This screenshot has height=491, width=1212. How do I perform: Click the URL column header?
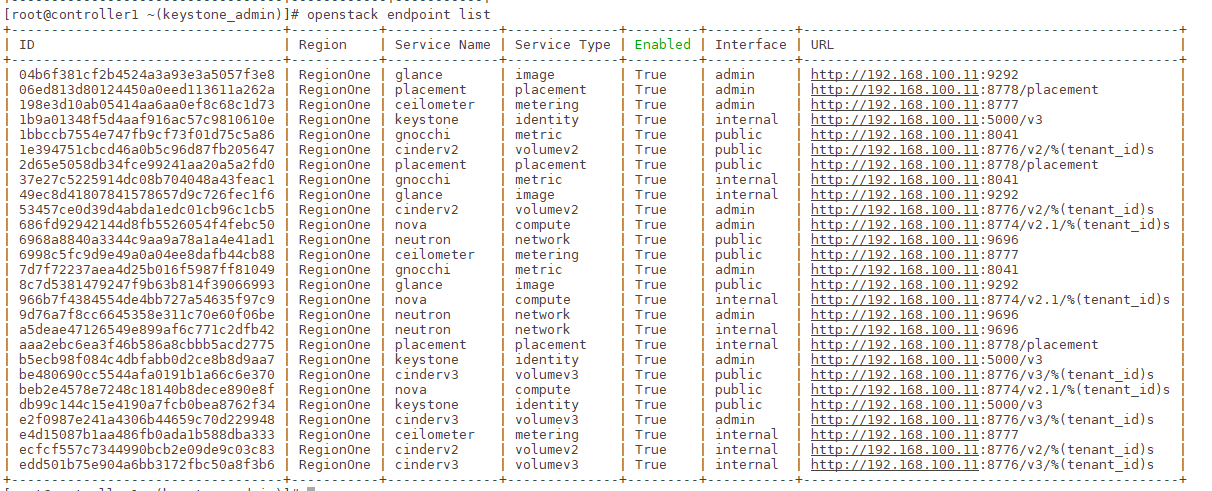pyautogui.click(x=822, y=45)
